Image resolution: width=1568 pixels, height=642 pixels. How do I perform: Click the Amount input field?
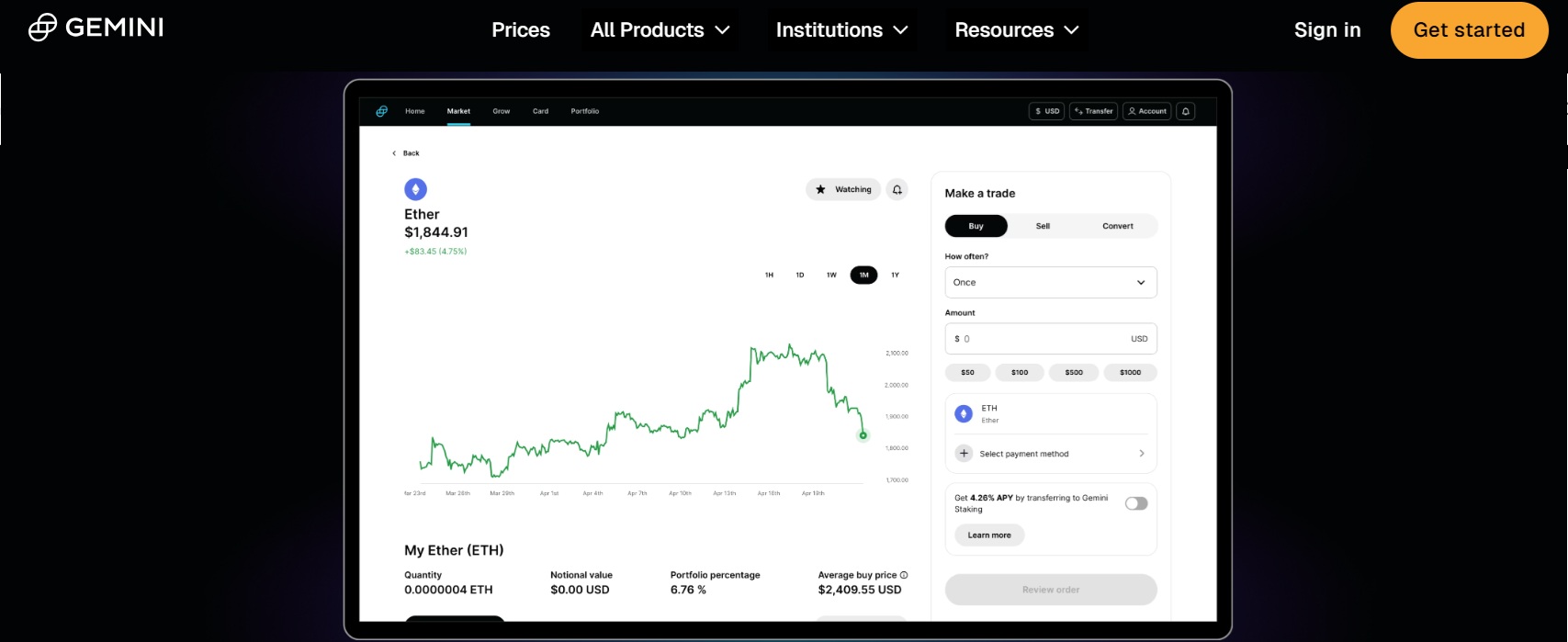click(x=1051, y=339)
